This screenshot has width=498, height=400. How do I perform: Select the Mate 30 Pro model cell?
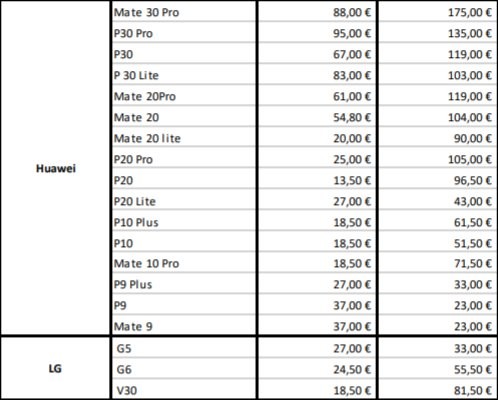(184, 12)
